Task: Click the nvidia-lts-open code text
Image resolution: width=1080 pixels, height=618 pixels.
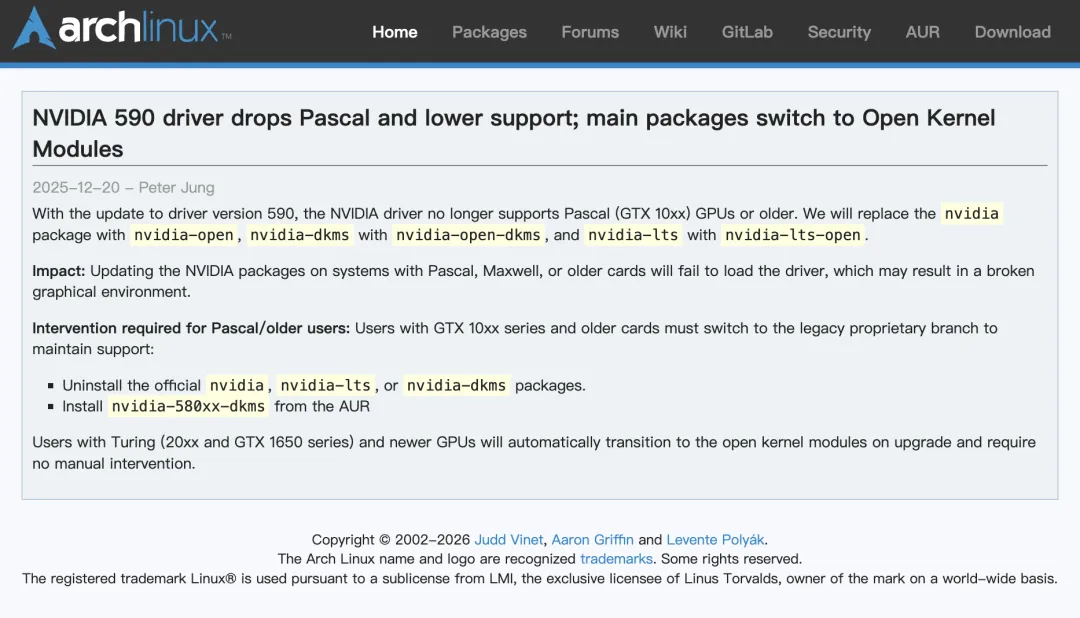Action: click(792, 235)
